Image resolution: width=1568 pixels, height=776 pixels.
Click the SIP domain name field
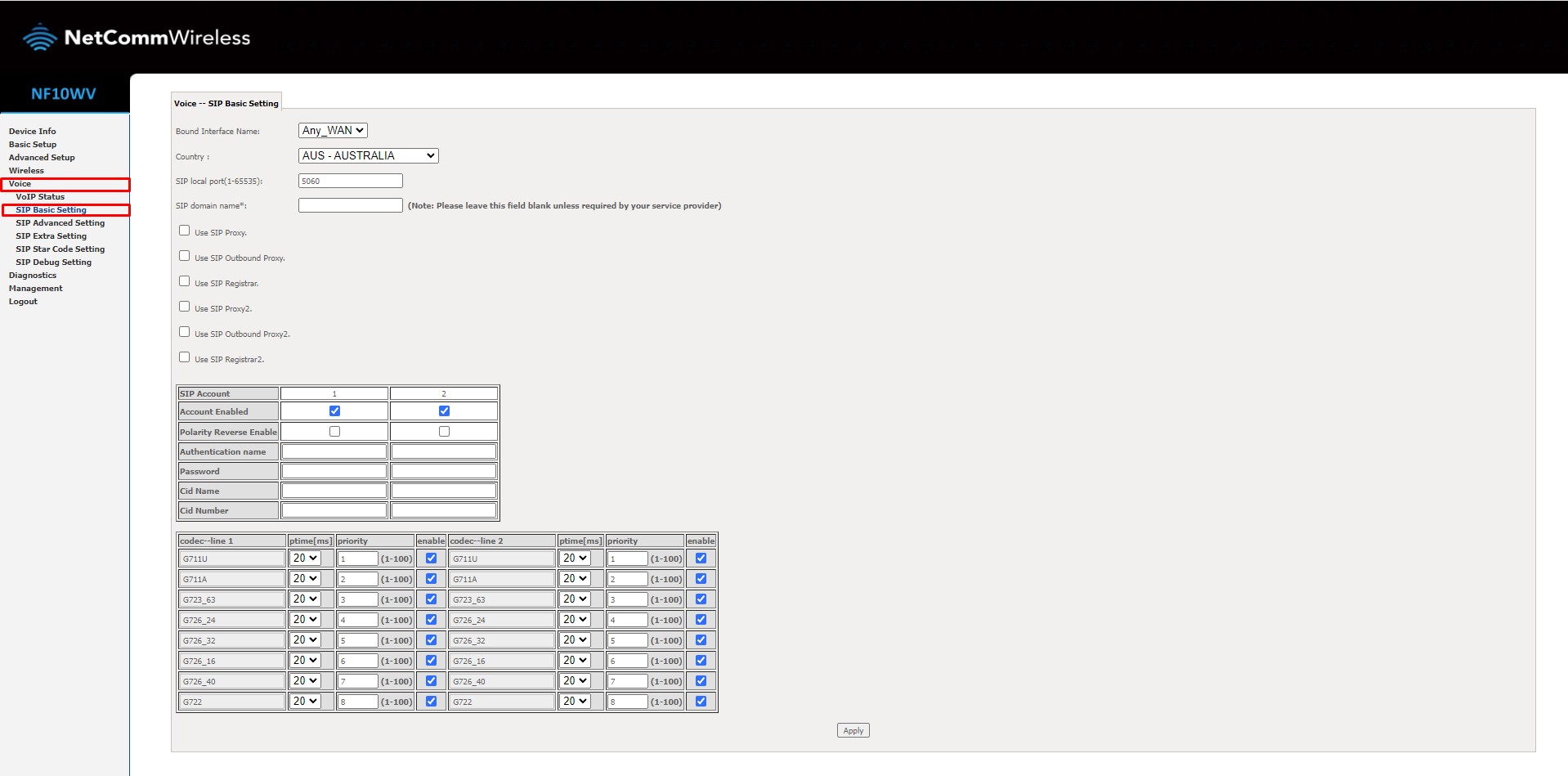(350, 205)
